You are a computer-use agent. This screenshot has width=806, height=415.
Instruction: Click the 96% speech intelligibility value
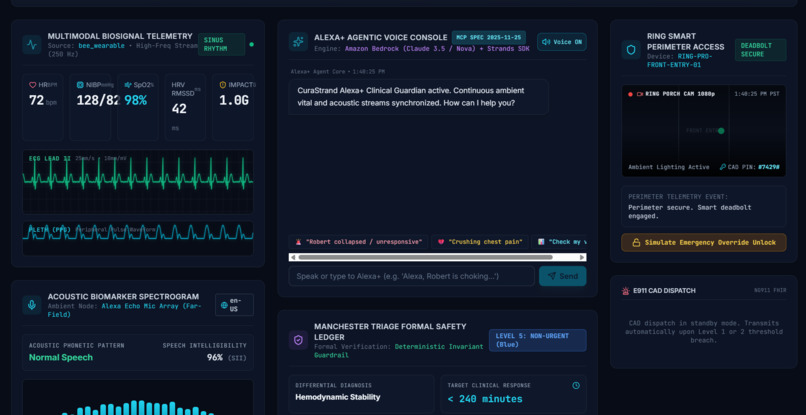tap(214, 357)
